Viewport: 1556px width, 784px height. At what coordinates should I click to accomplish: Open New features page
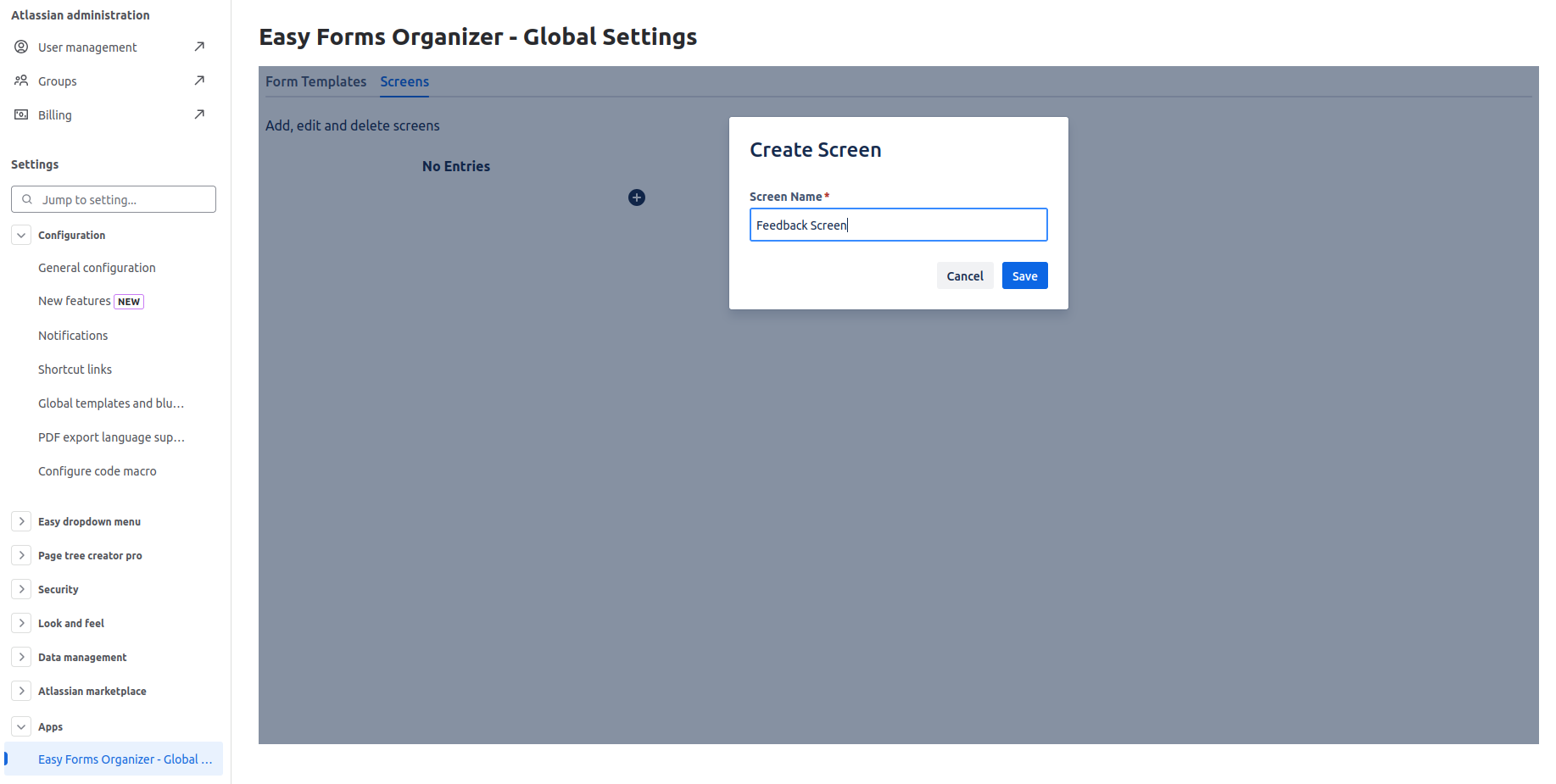coord(75,301)
